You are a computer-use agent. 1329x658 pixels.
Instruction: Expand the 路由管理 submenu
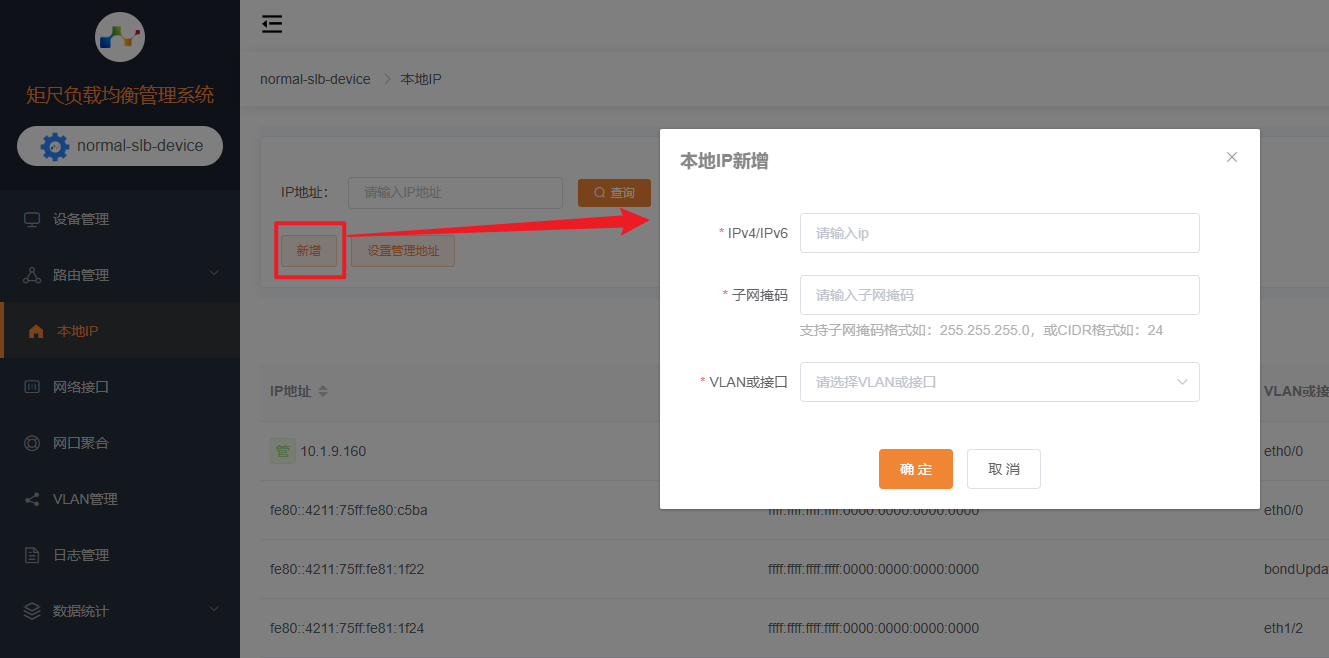[214, 274]
